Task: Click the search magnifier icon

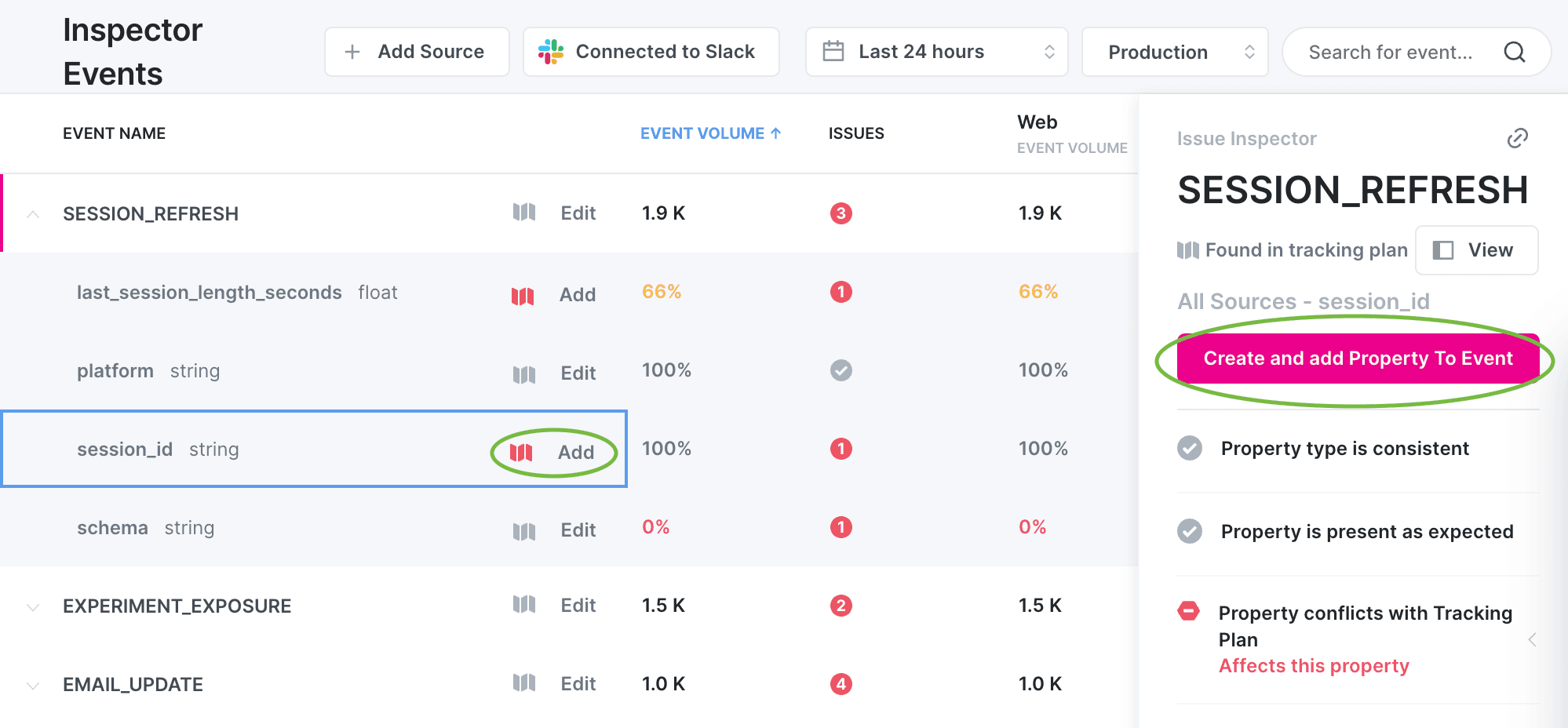Action: (x=1514, y=53)
